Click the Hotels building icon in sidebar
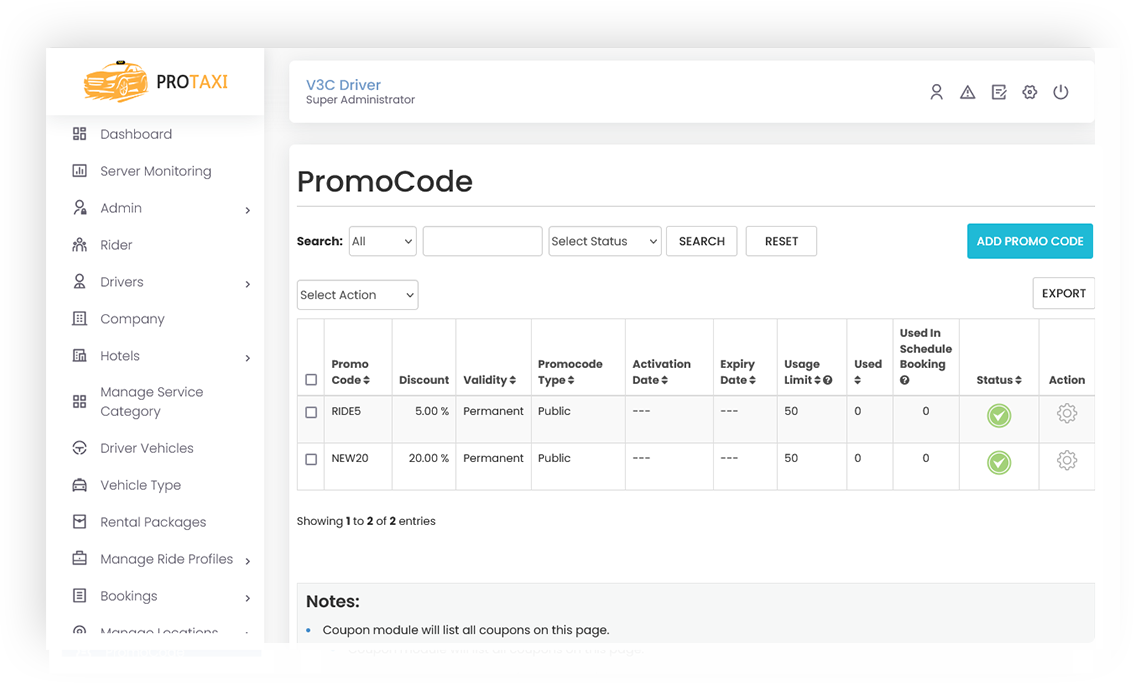Image resolution: width=1135 pixels, height=684 pixels. pyautogui.click(x=80, y=355)
